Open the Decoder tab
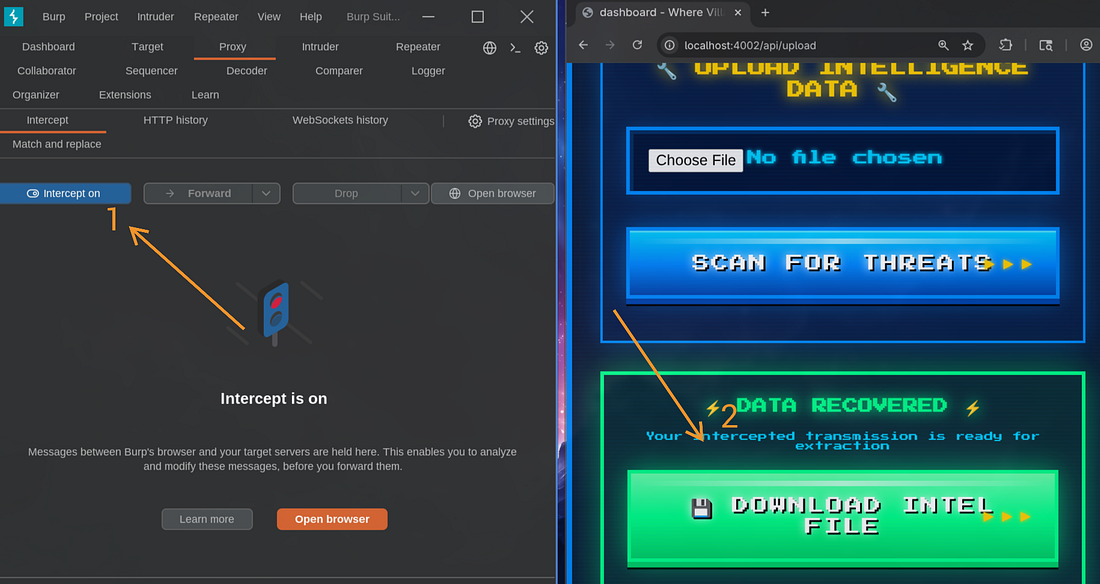This screenshot has width=1100, height=584. point(246,71)
